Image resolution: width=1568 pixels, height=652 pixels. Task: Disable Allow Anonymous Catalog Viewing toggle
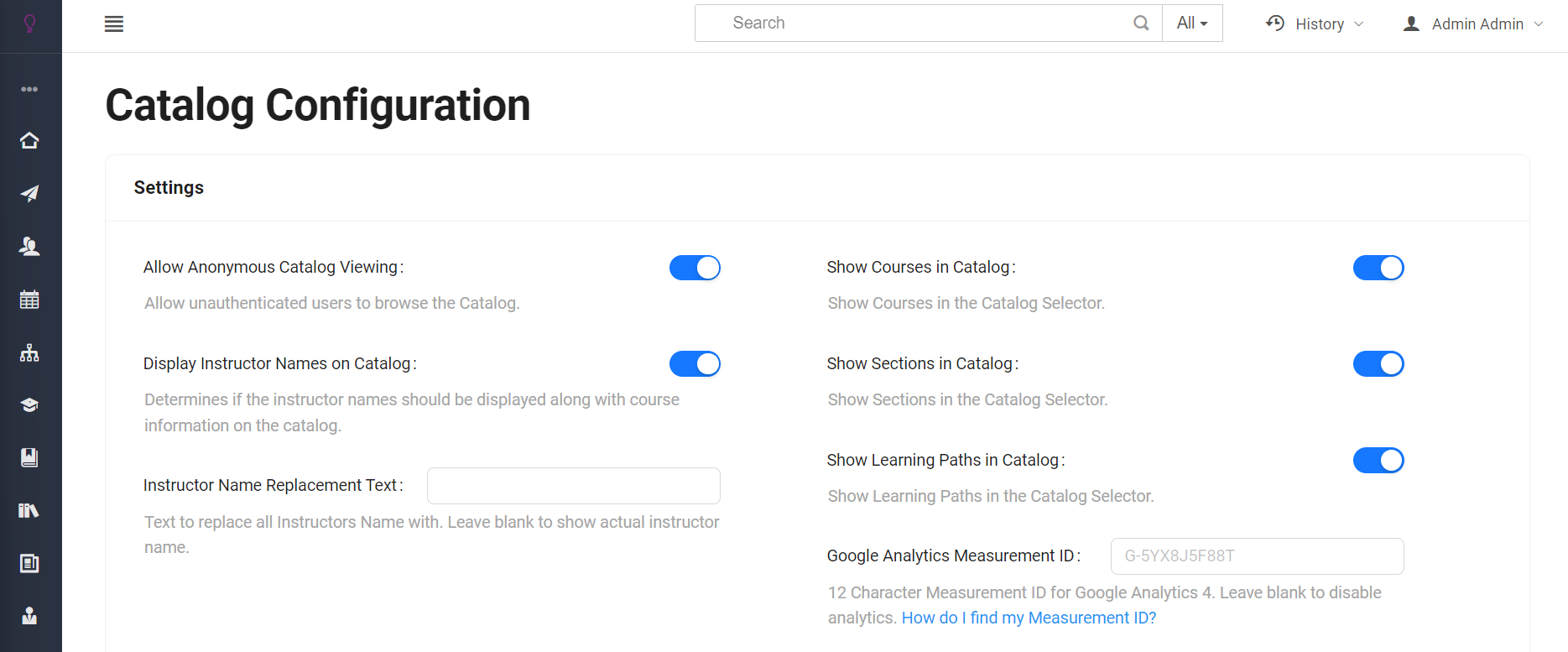(695, 268)
